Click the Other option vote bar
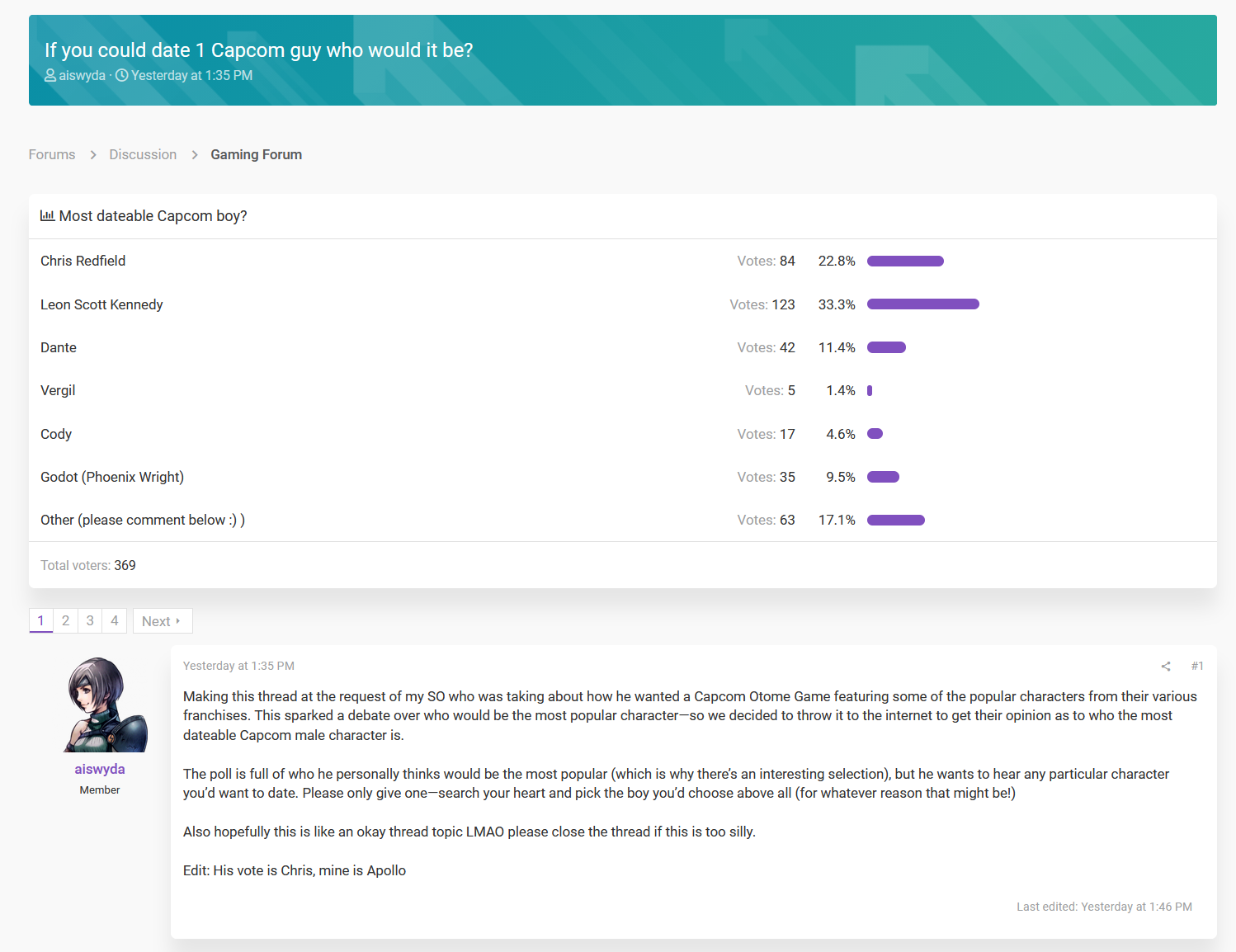 coord(896,520)
